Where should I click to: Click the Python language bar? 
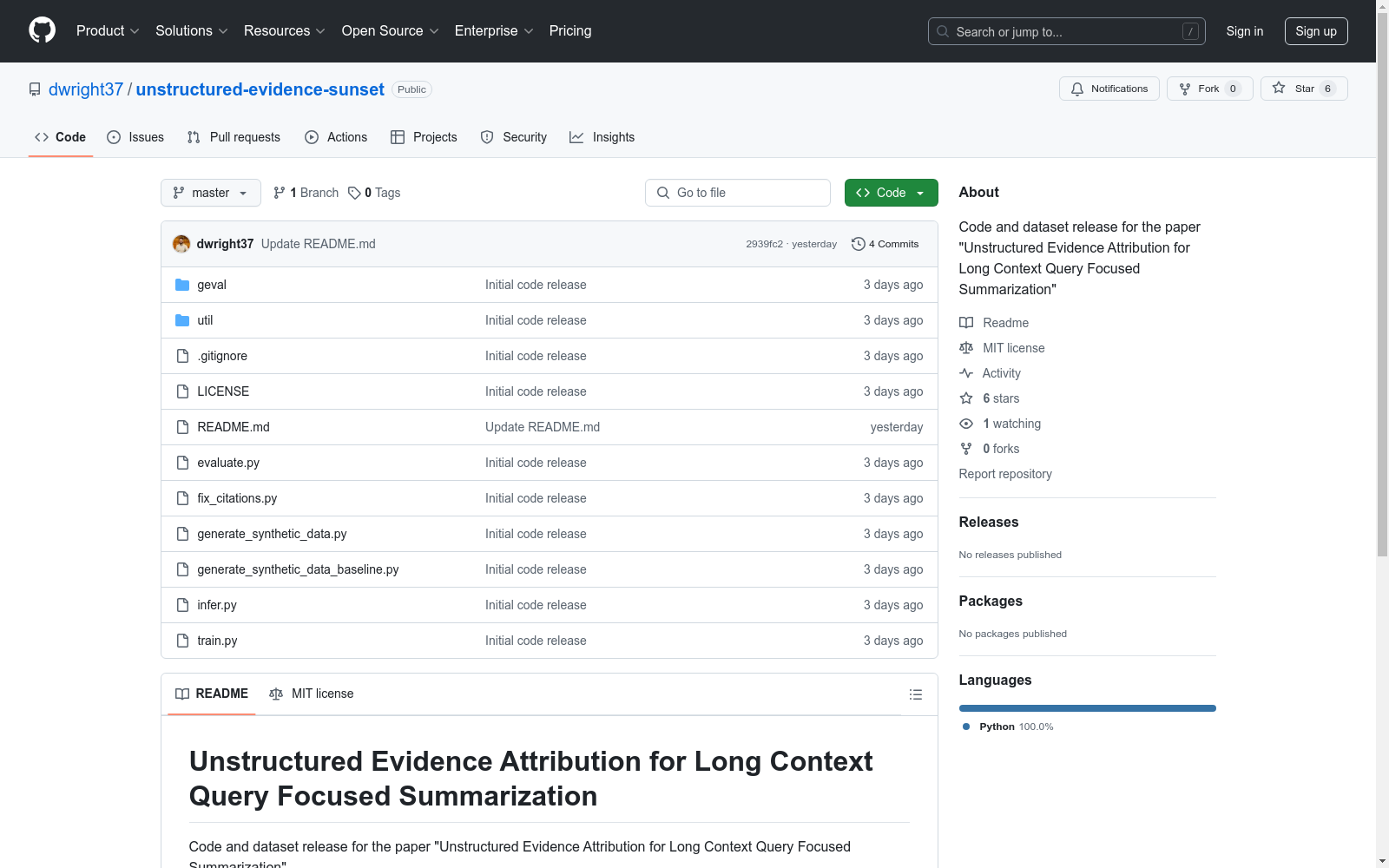pyautogui.click(x=1088, y=708)
